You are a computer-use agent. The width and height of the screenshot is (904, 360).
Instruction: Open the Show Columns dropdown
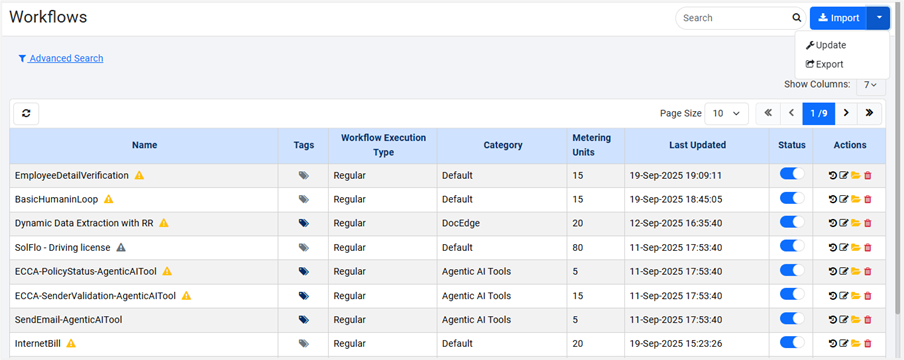click(x=871, y=85)
